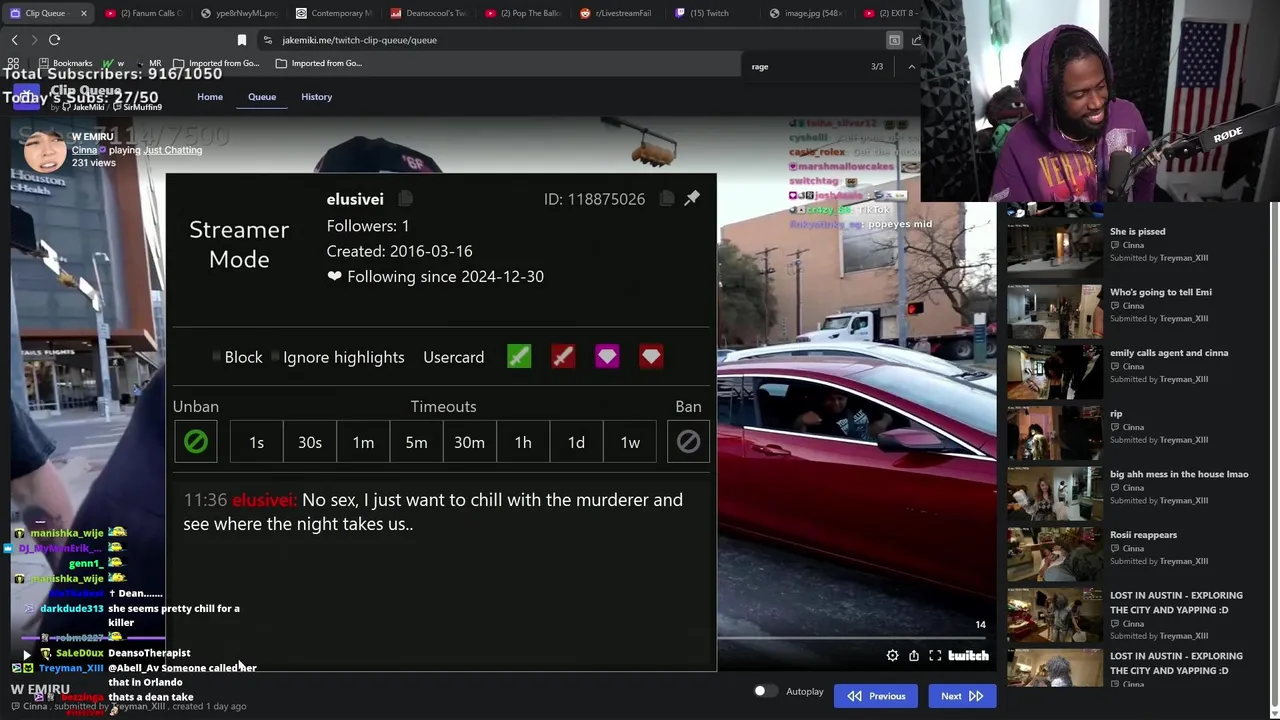Reload the browser page

pyautogui.click(x=54, y=40)
